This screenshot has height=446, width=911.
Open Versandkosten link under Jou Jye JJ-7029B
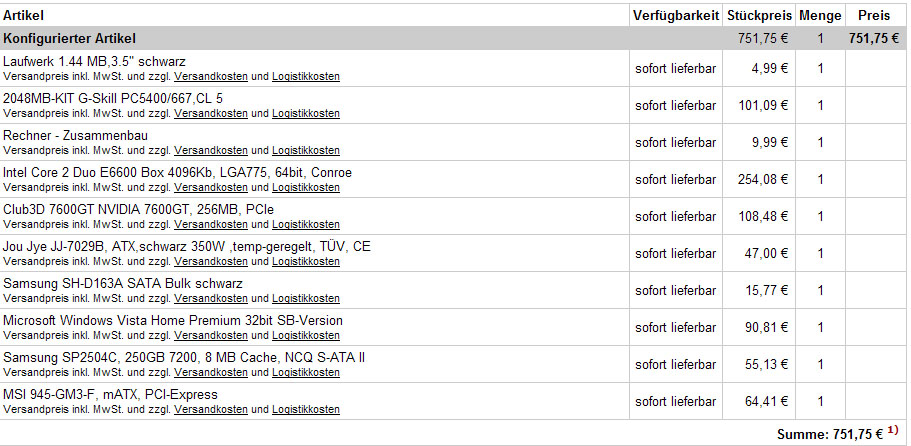pos(210,261)
